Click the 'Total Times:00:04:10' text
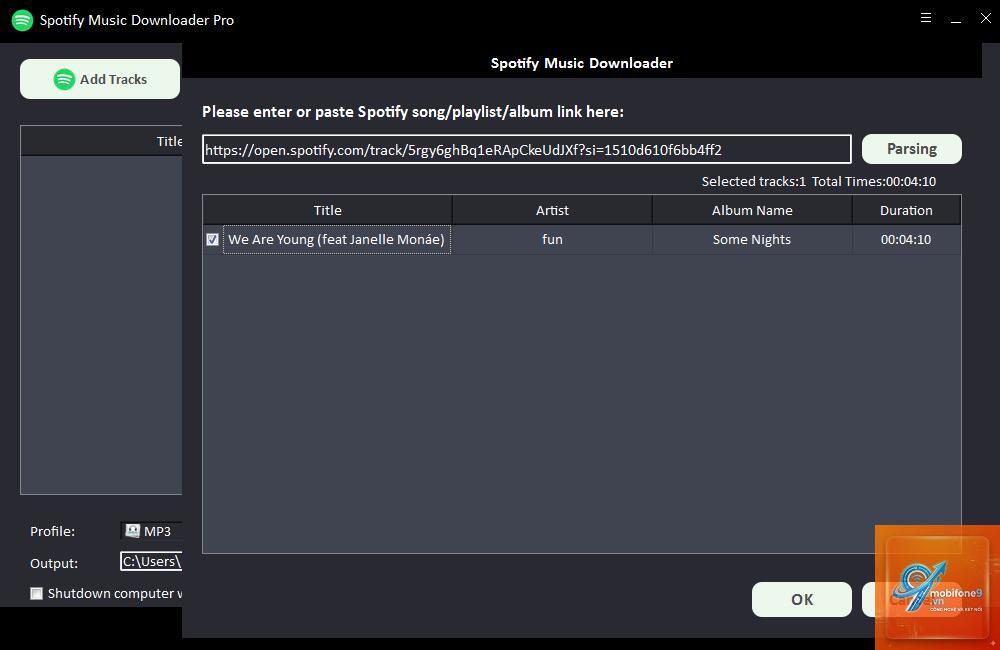The height and width of the screenshot is (650, 1000). tap(874, 181)
